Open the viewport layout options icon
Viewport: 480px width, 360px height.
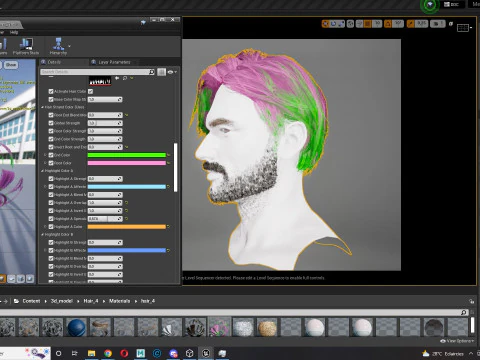(463, 28)
